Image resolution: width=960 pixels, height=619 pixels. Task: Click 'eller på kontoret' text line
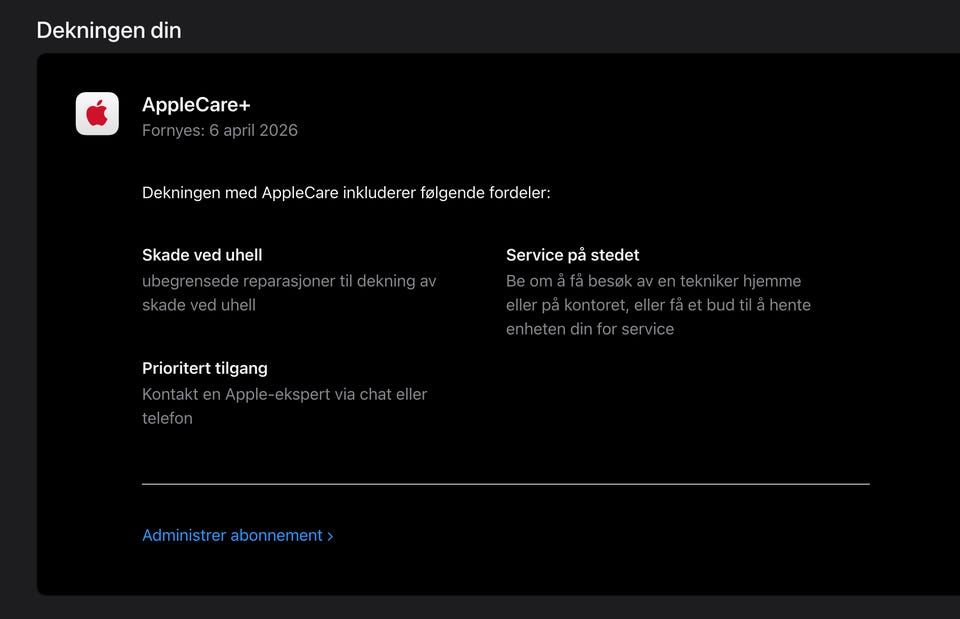pos(566,305)
